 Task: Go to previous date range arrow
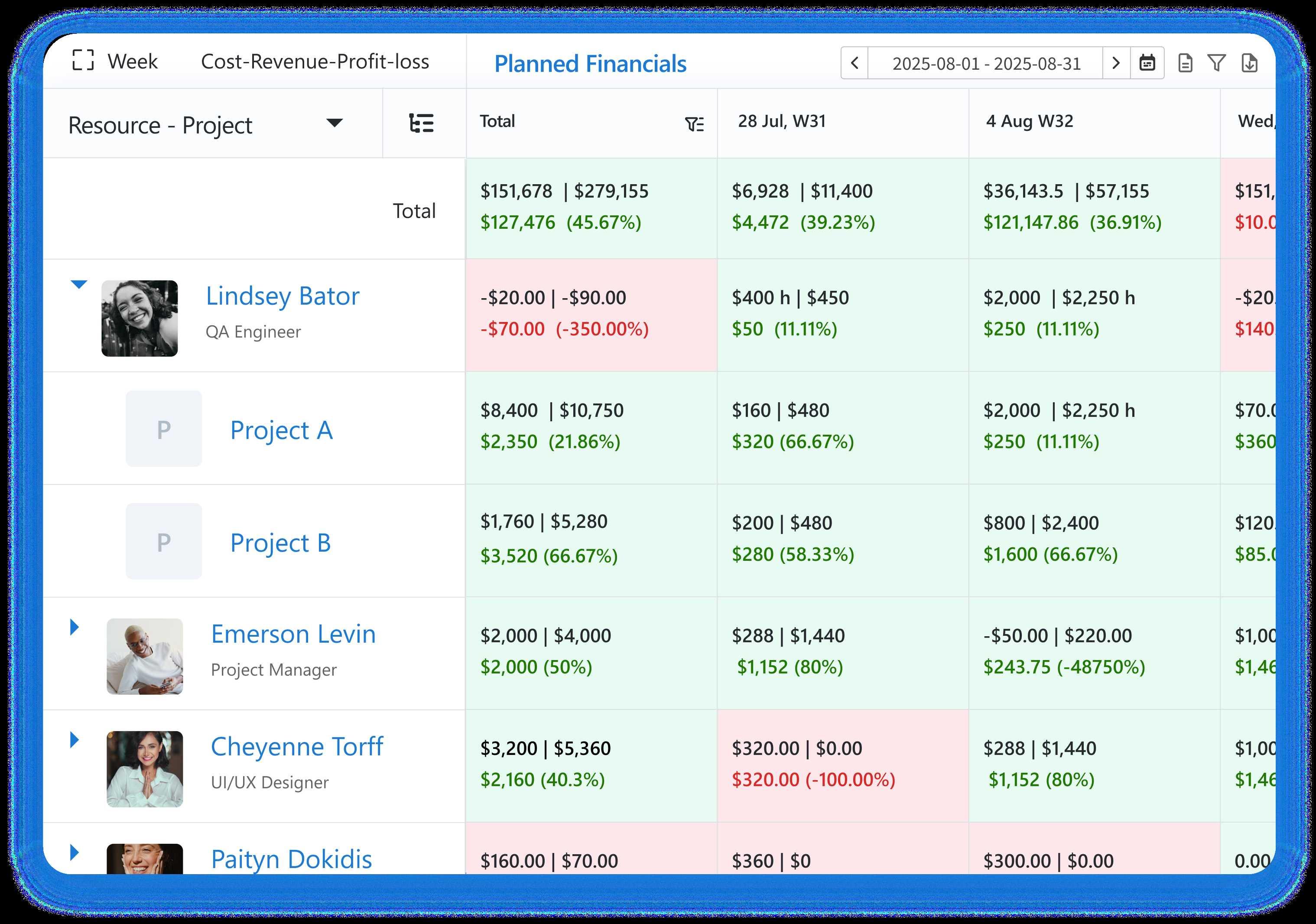[855, 63]
